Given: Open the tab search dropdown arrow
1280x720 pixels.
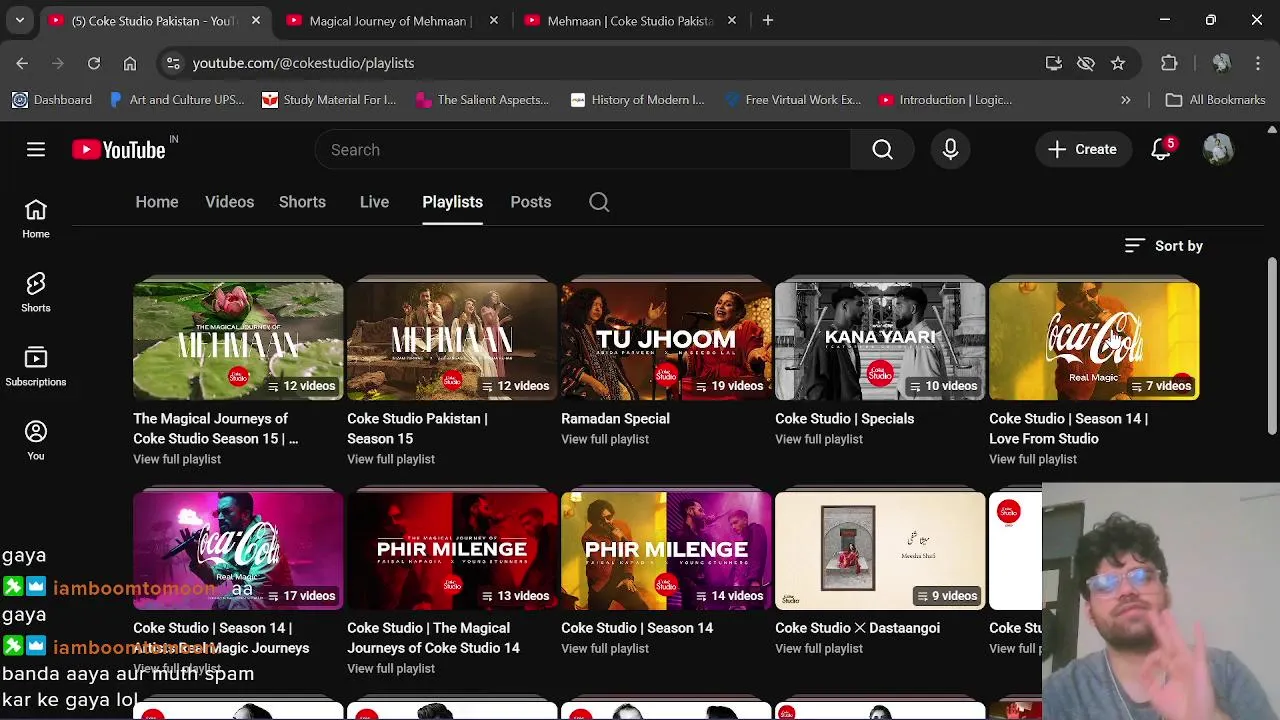Looking at the screenshot, I should pyautogui.click(x=20, y=20).
